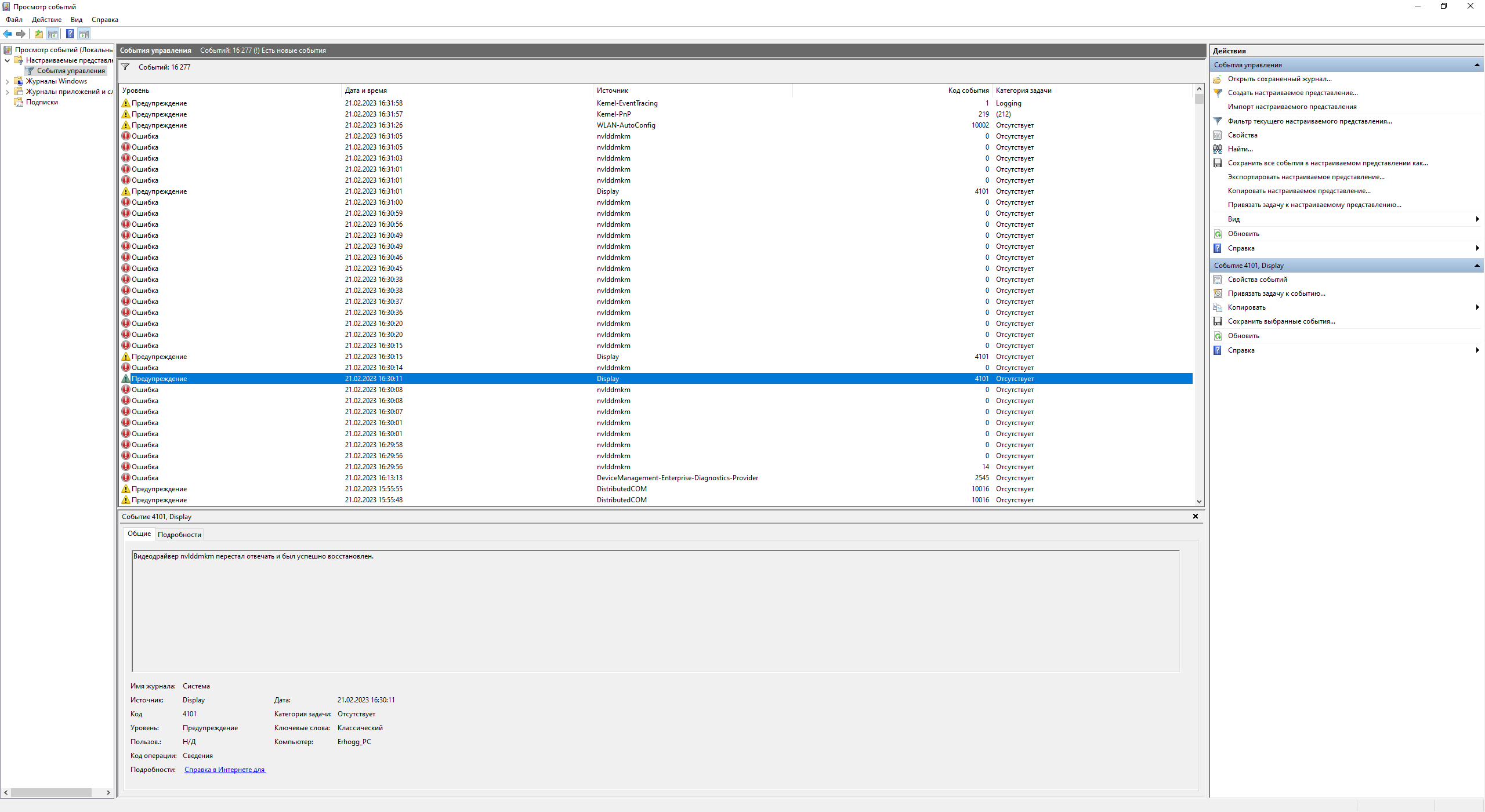Expand Журналы приложений и служб tree node
This screenshot has height=812, width=1485.
point(7,92)
